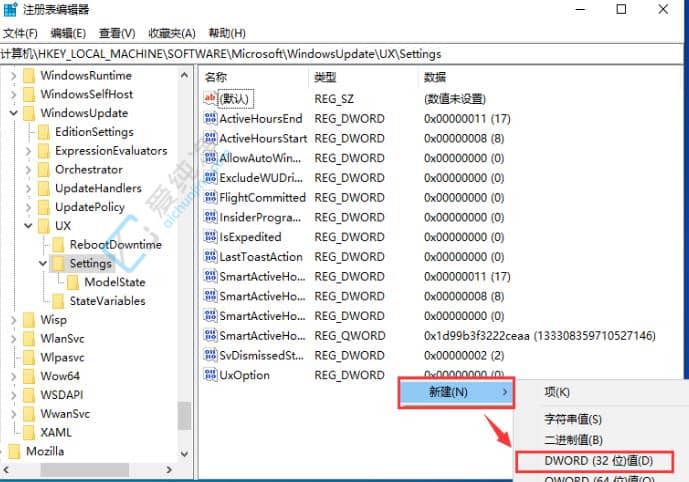This screenshot has height=482, width=689.
Task: Click the Wow64 folder icon
Action: pos(29,376)
